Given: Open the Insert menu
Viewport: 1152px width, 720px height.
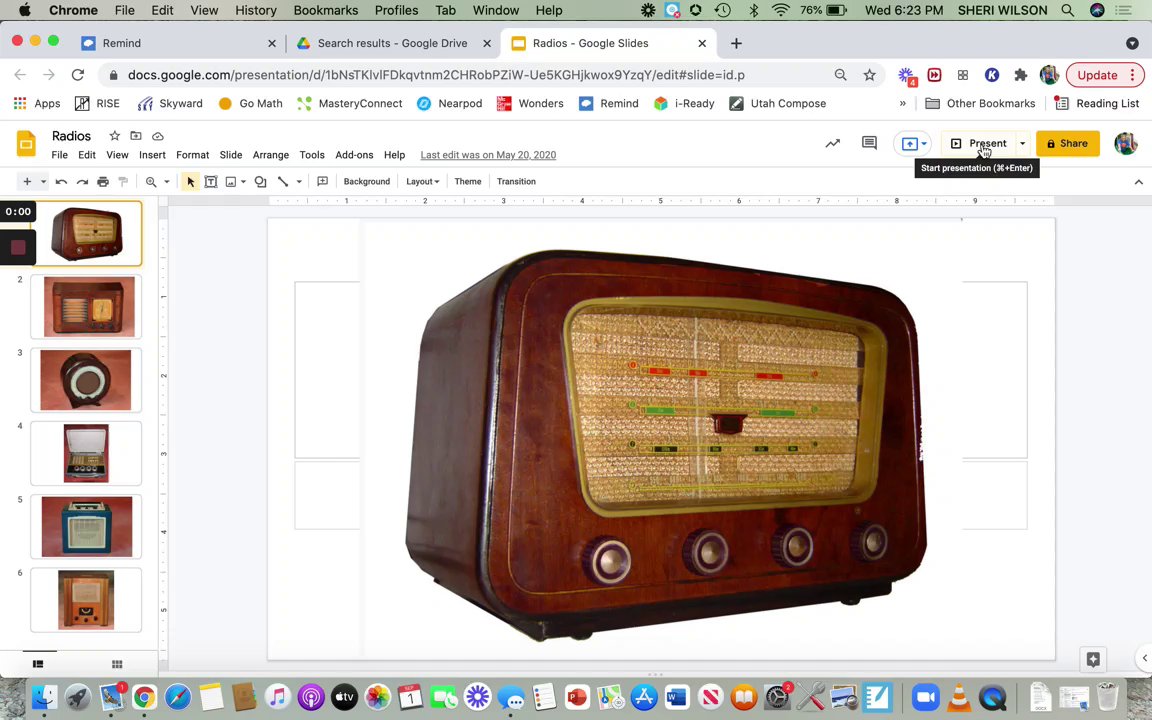Looking at the screenshot, I should click(152, 155).
